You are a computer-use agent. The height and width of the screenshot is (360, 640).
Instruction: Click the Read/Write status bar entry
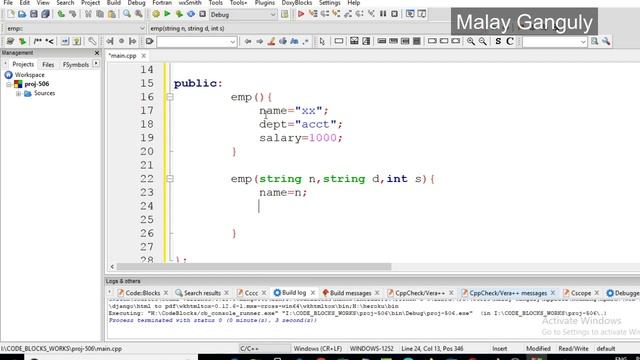(x=573, y=349)
